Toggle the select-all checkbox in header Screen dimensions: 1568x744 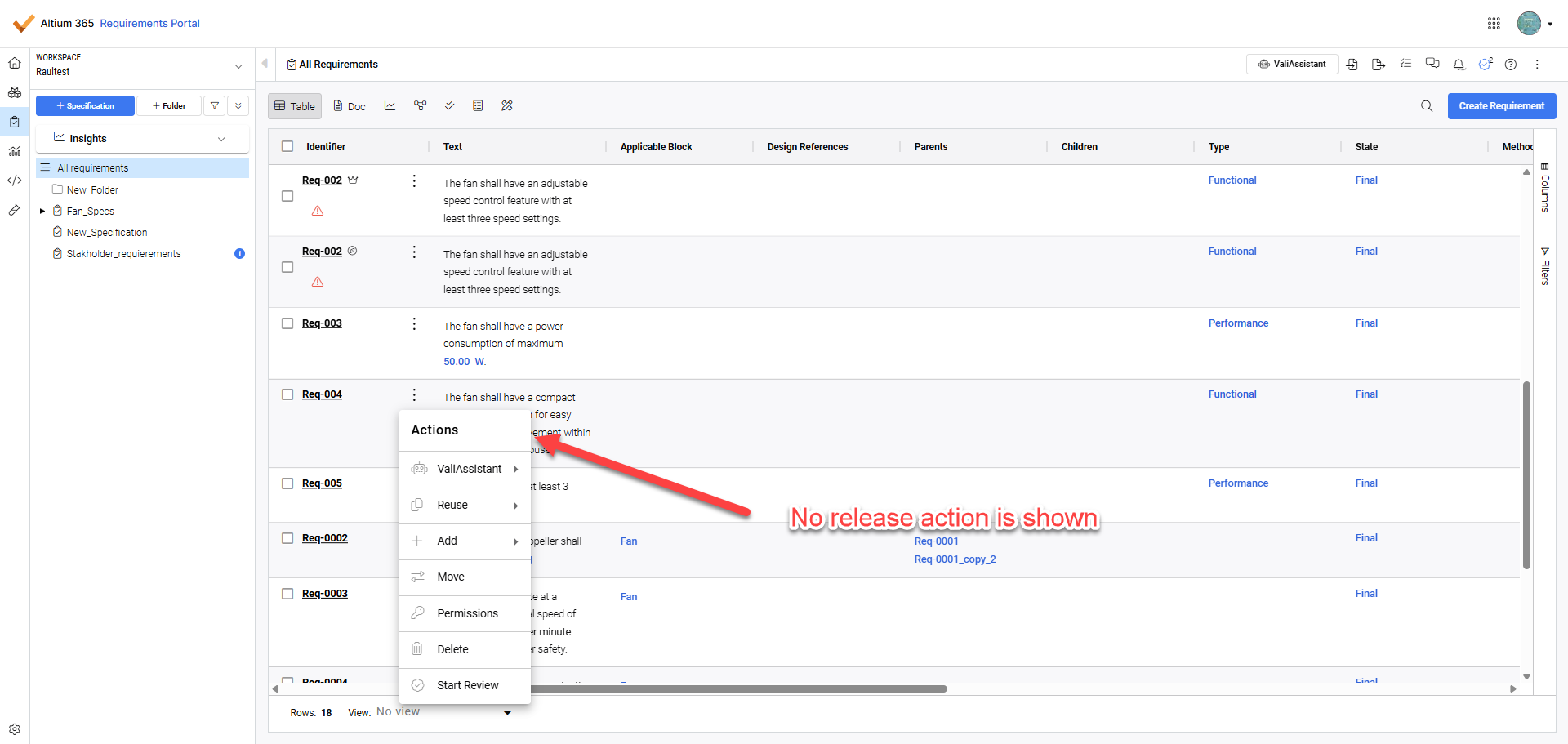click(x=287, y=146)
